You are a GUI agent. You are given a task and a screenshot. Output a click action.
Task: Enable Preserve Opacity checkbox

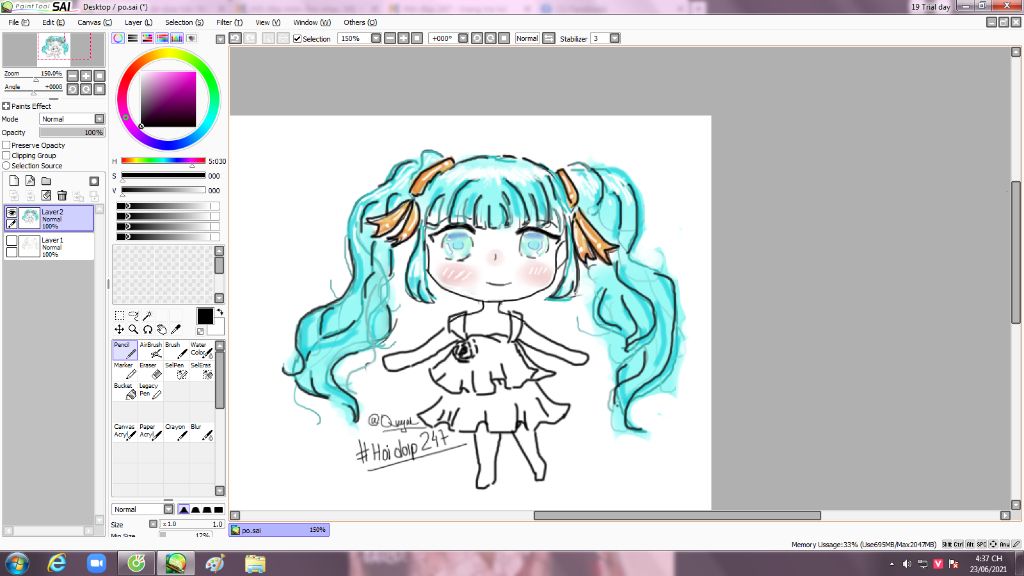(x=6, y=145)
